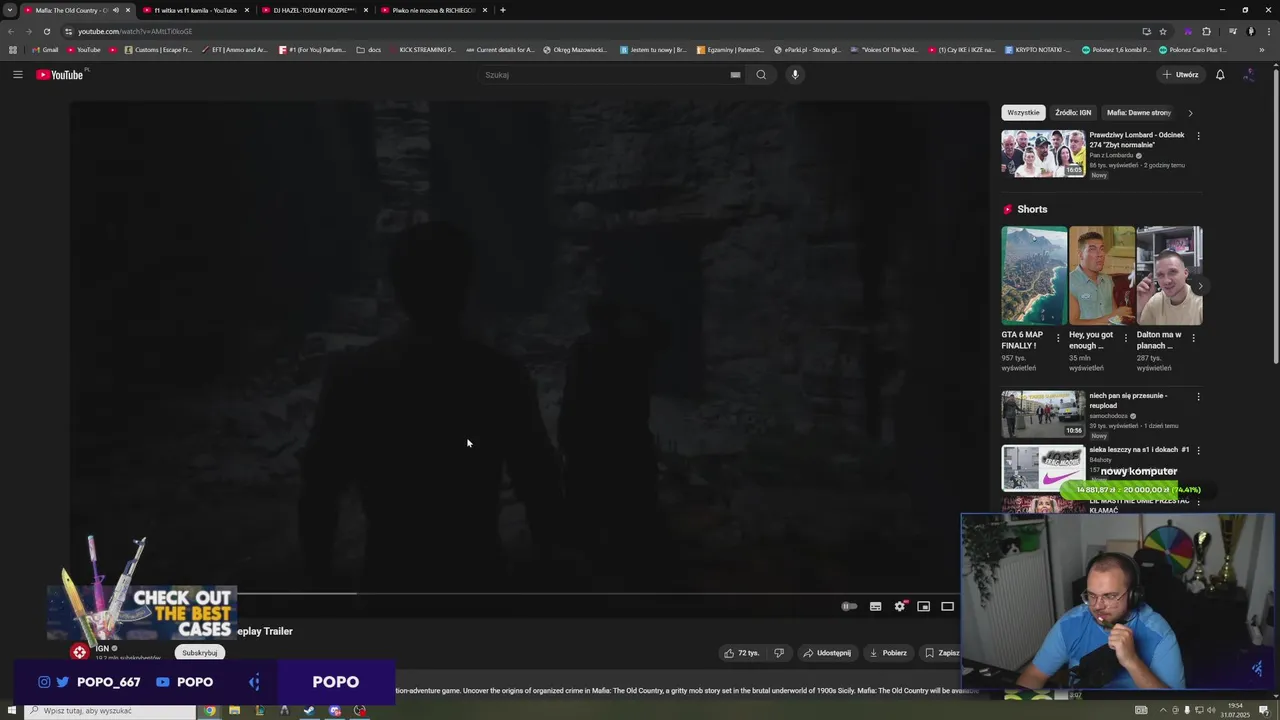
Task: Open options for the Dalton ma short
Action: tap(1193, 338)
